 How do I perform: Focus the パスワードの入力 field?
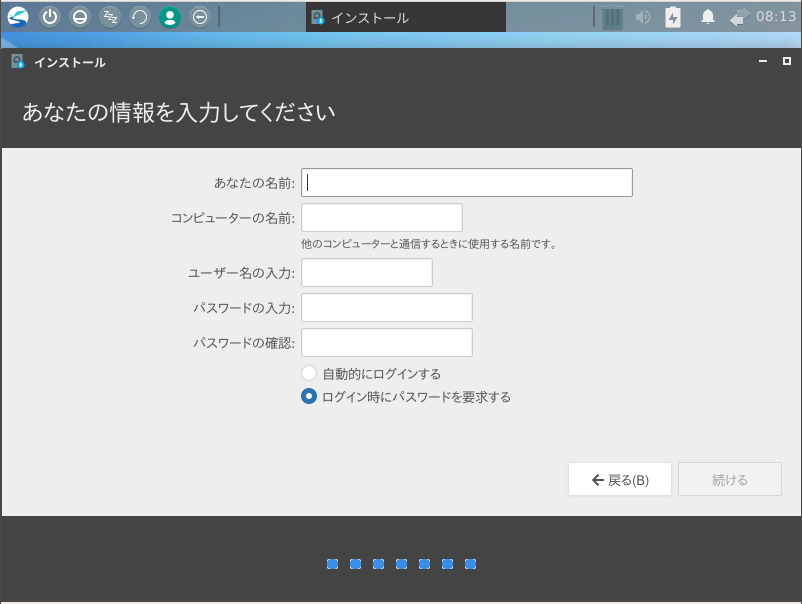click(387, 307)
